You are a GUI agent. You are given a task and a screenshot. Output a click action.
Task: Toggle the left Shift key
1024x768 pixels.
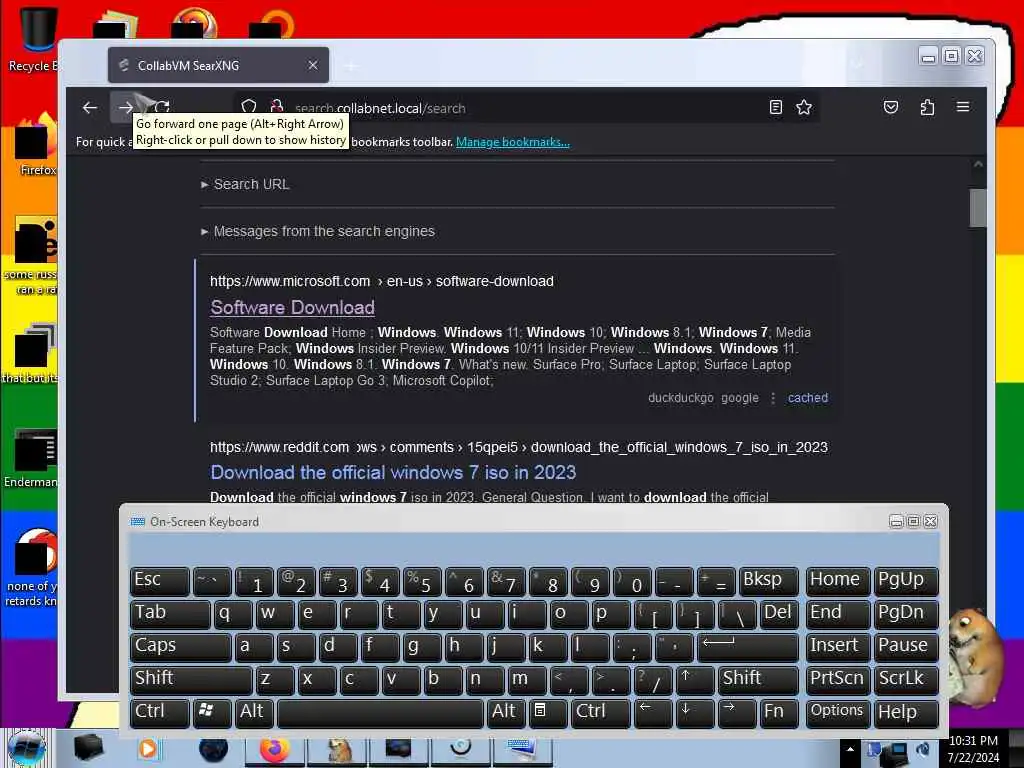(x=191, y=679)
